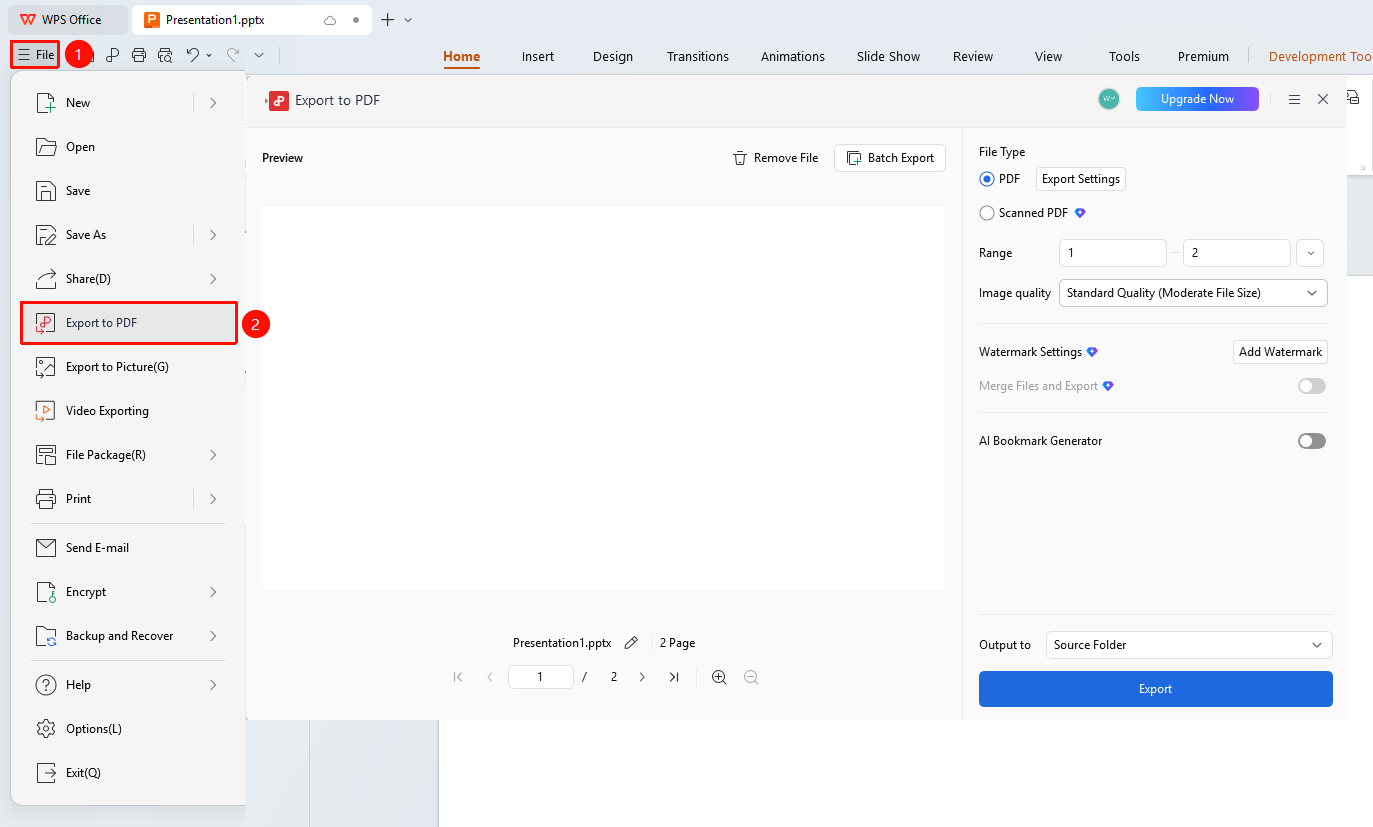Click the current page number field
The width and height of the screenshot is (1373, 827).
[541, 677]
